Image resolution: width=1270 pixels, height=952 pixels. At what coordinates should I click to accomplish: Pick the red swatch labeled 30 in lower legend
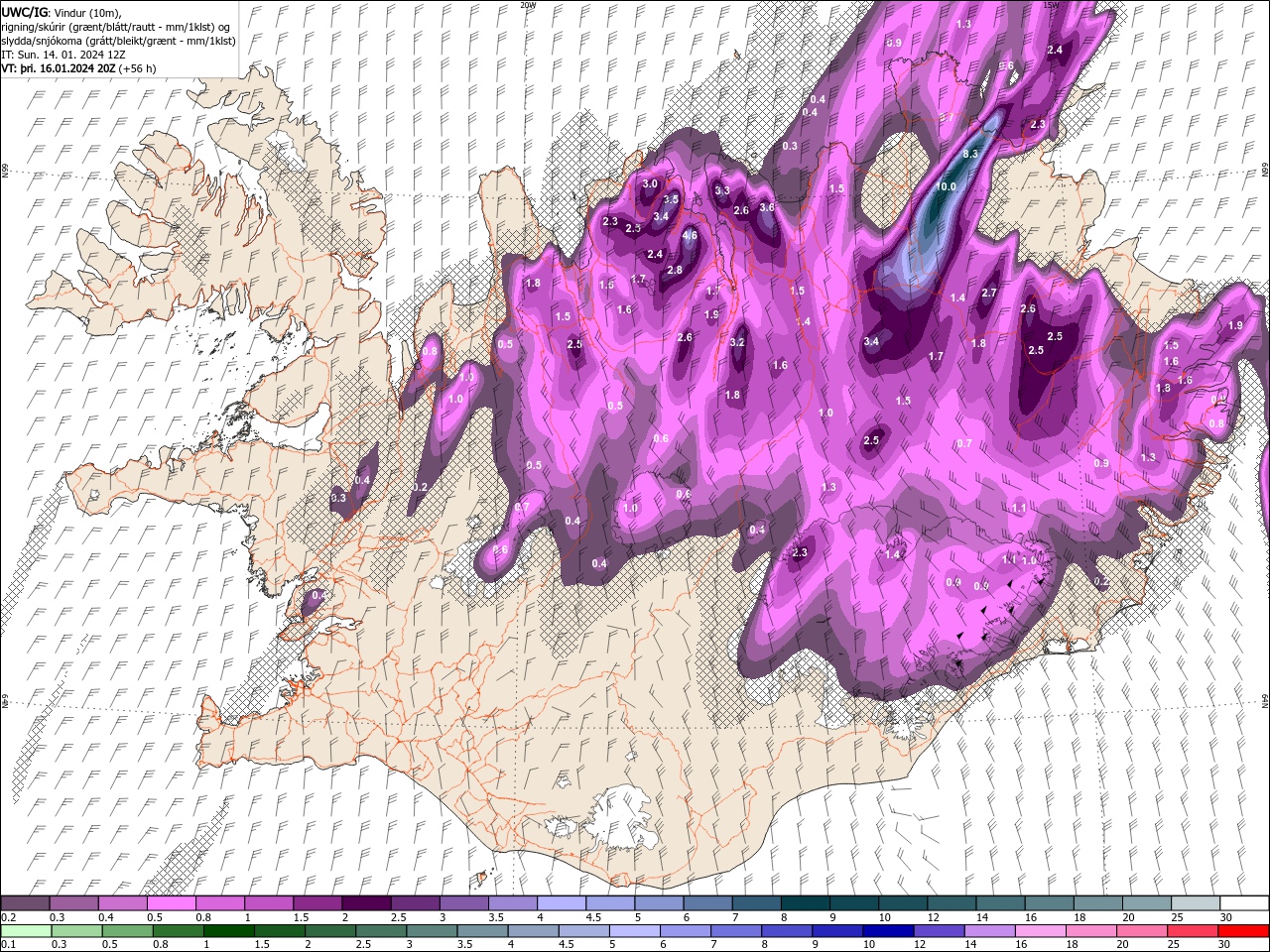coord(1244,931)
